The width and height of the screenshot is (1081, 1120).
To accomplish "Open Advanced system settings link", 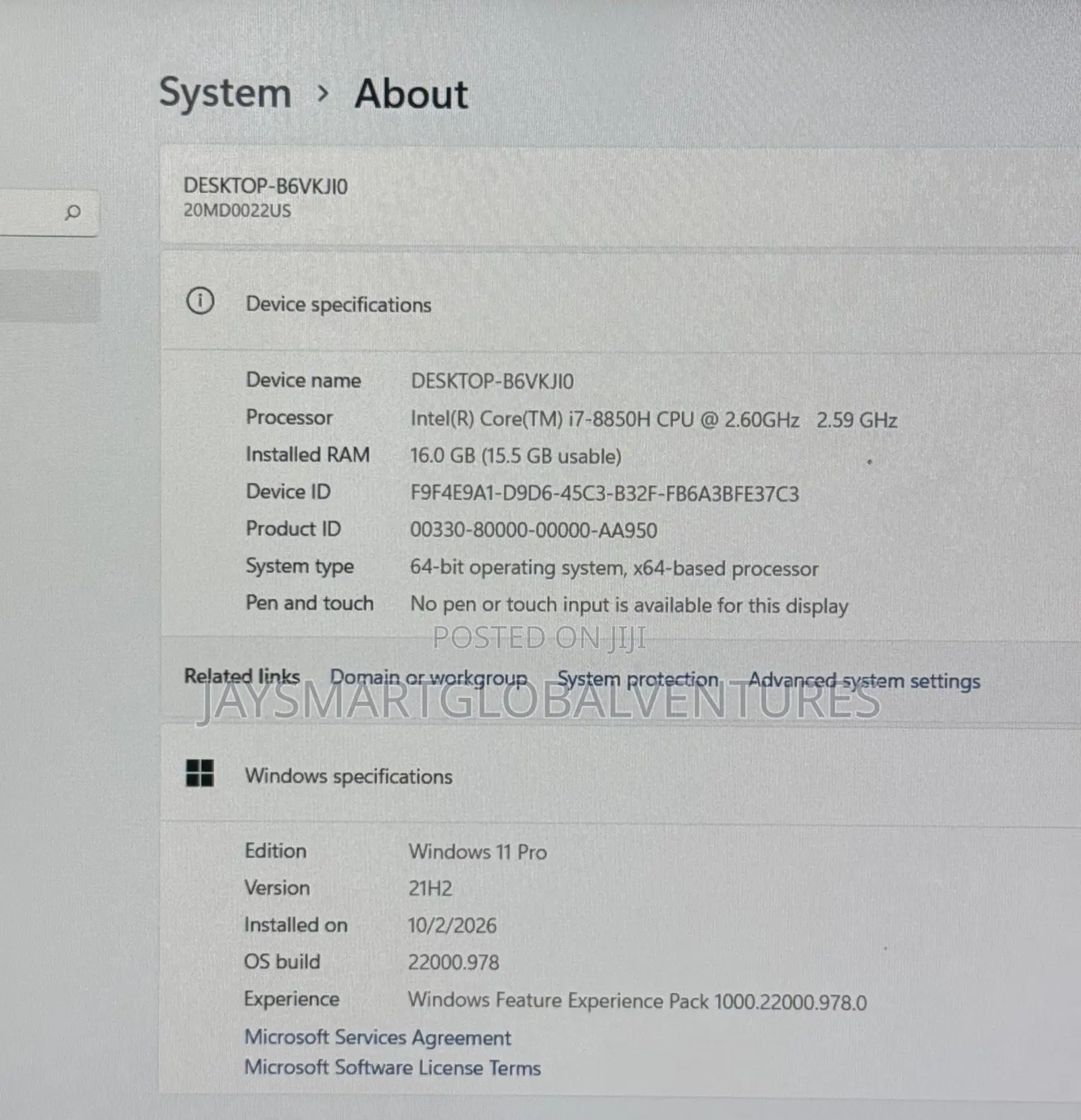I will point(864,680).
